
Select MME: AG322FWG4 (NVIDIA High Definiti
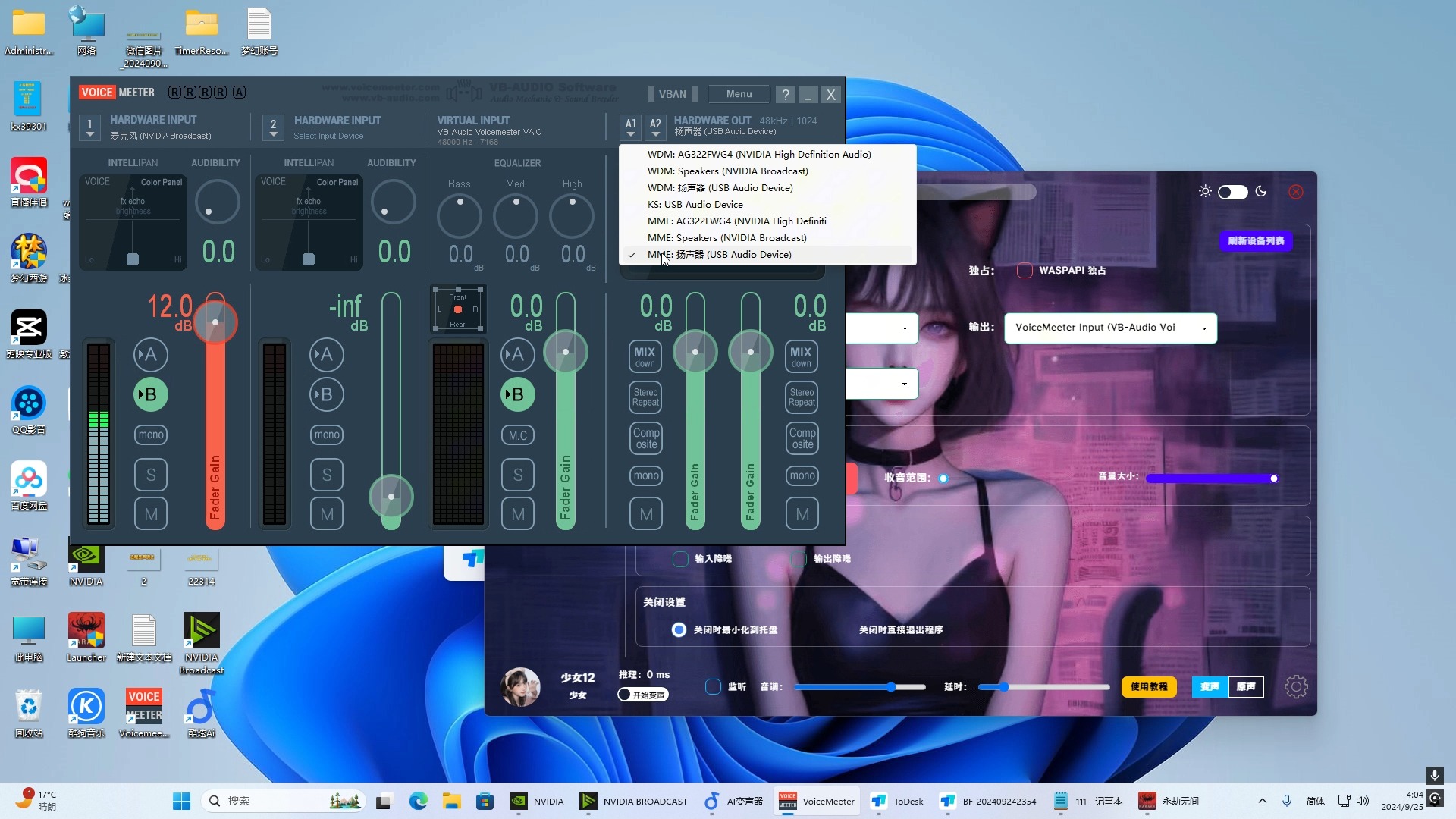[x=767, y=221]
